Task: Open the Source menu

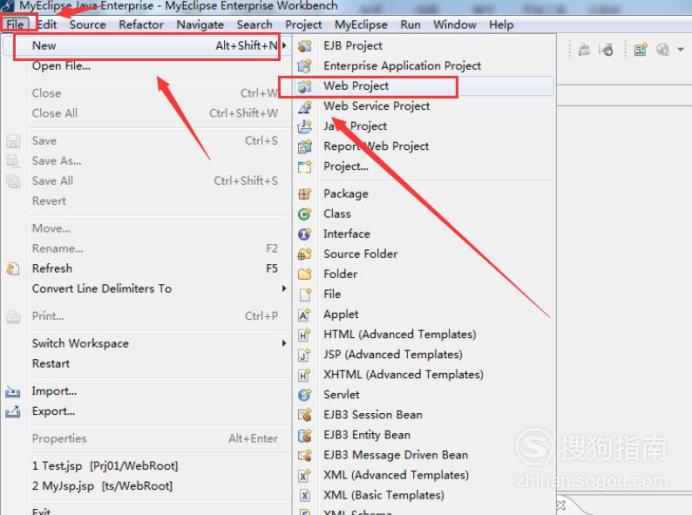Action: [x=87, y=24]
